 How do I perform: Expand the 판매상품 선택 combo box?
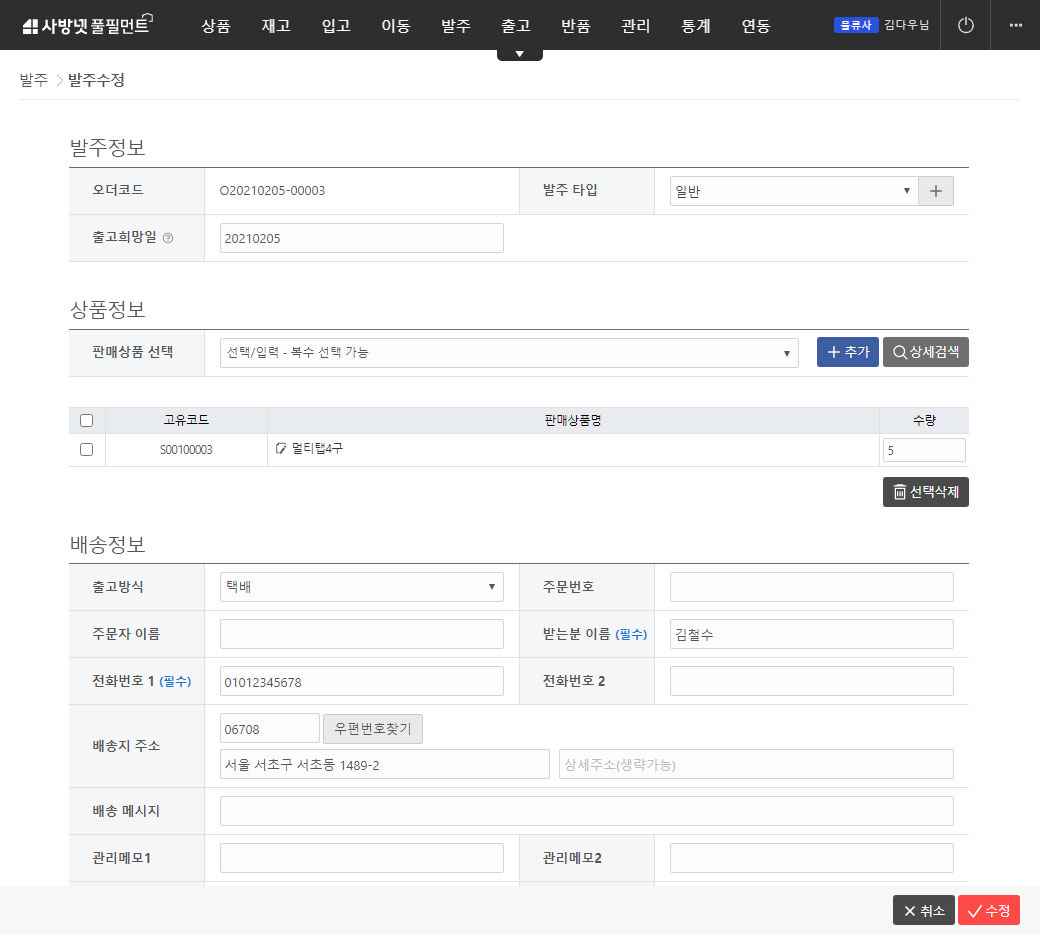click(x=508, y=352)
